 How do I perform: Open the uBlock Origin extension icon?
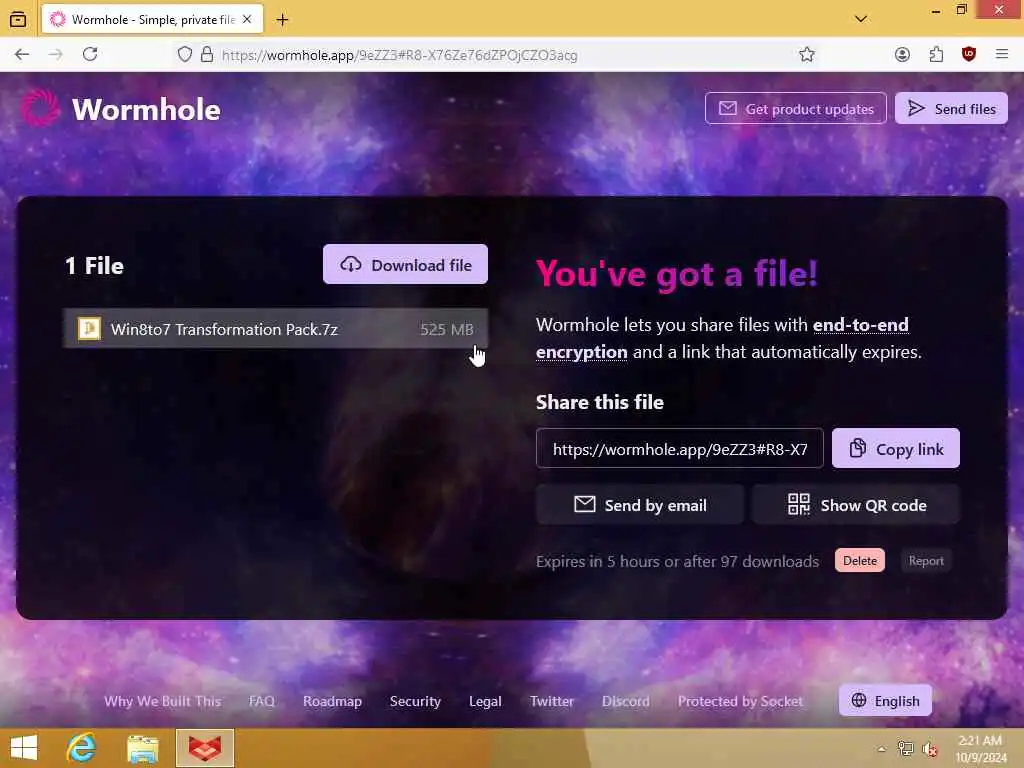pyautogui.click(x=969, y=54)
